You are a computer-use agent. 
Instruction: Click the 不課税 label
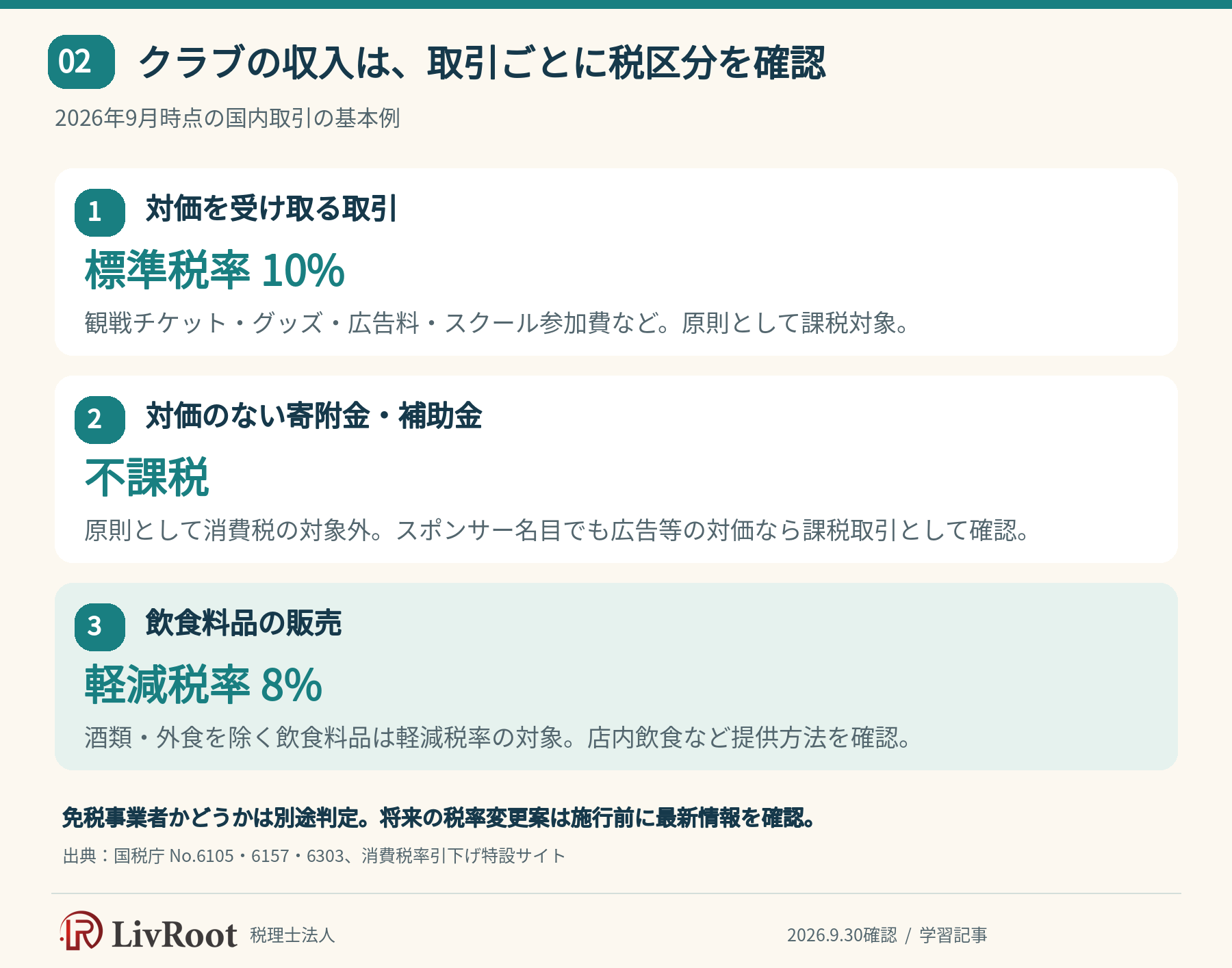coord(146,478)
